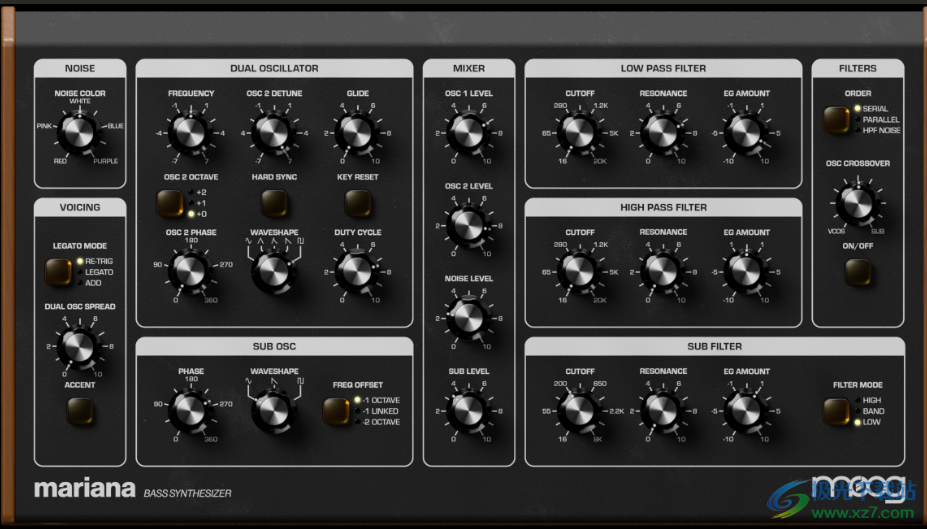The height and width of the screenshot is (529, 927).
Task: Click the OSC Crossover knob
Action: tap(857, 204)
